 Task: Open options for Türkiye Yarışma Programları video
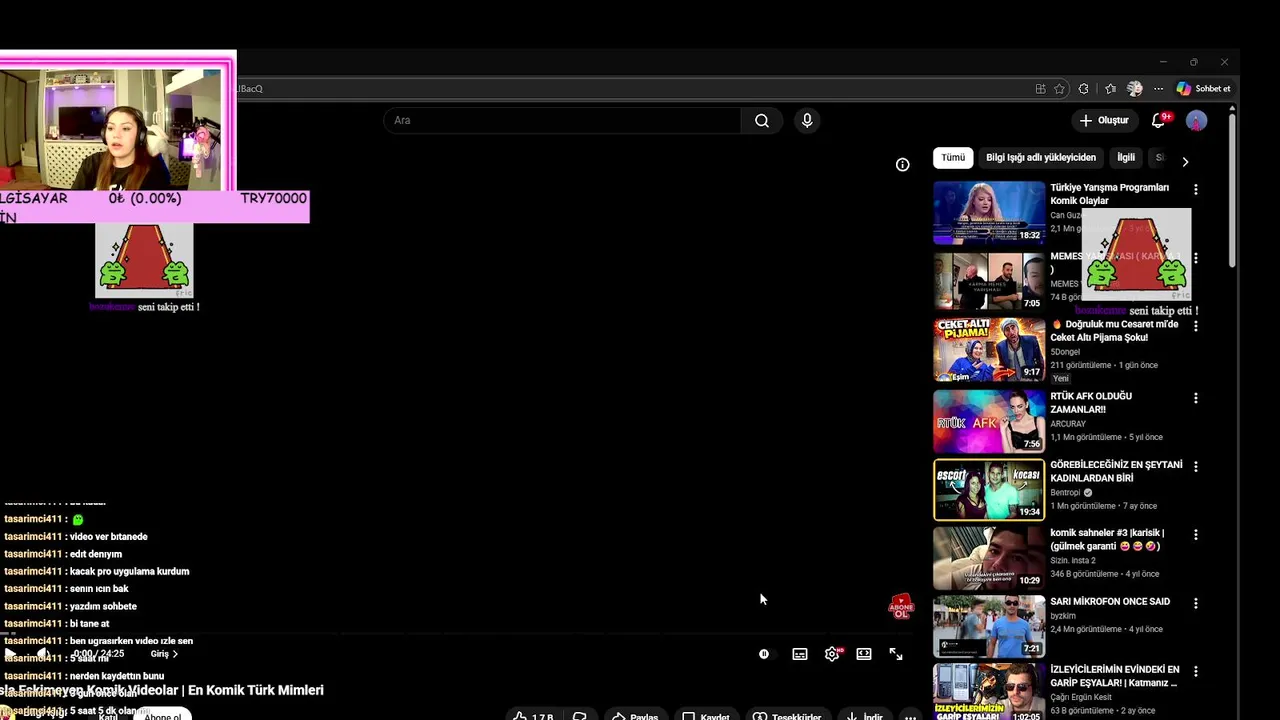point(1195,190)
